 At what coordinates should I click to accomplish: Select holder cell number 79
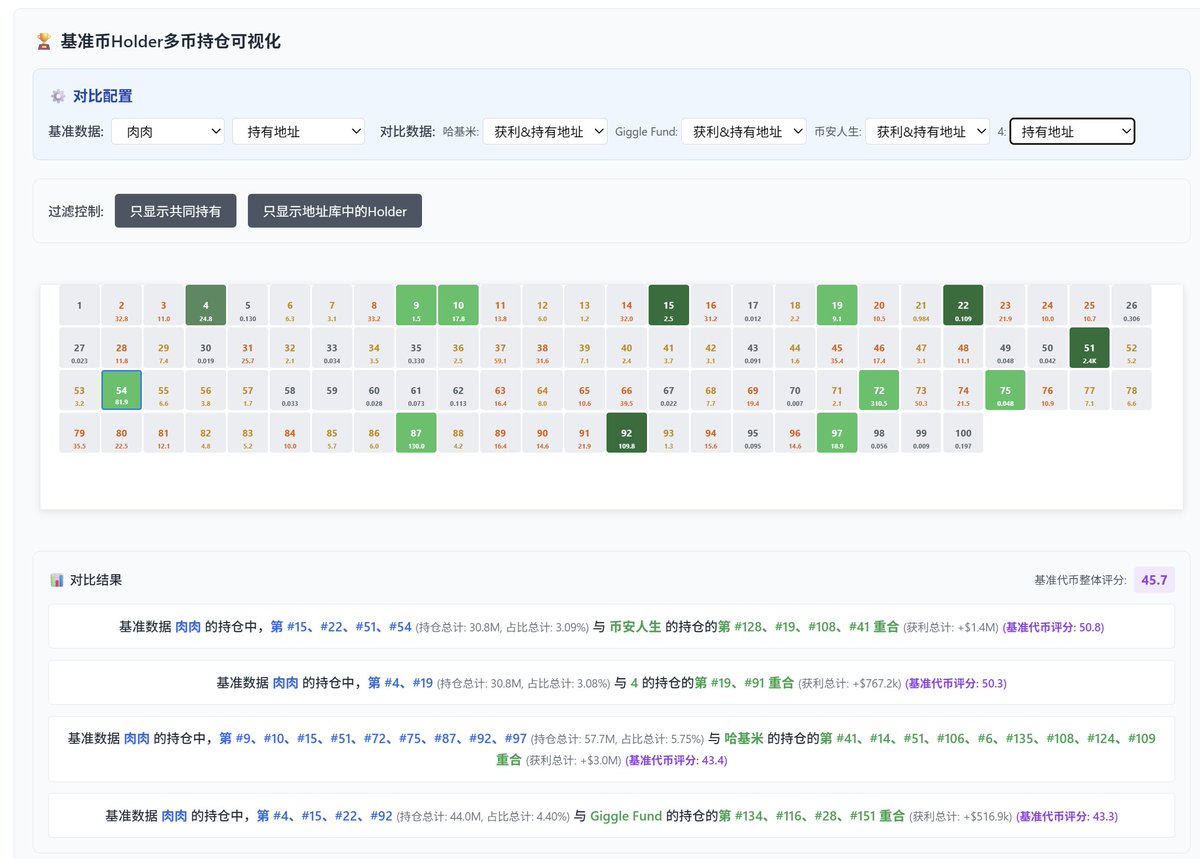click(80, 433)
